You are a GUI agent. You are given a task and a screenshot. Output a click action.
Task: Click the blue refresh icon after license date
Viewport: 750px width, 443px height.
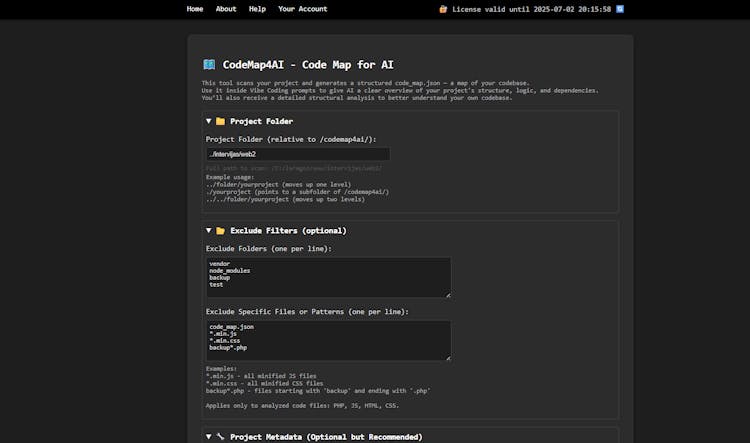pyautogui.click(x=620, y=9)
